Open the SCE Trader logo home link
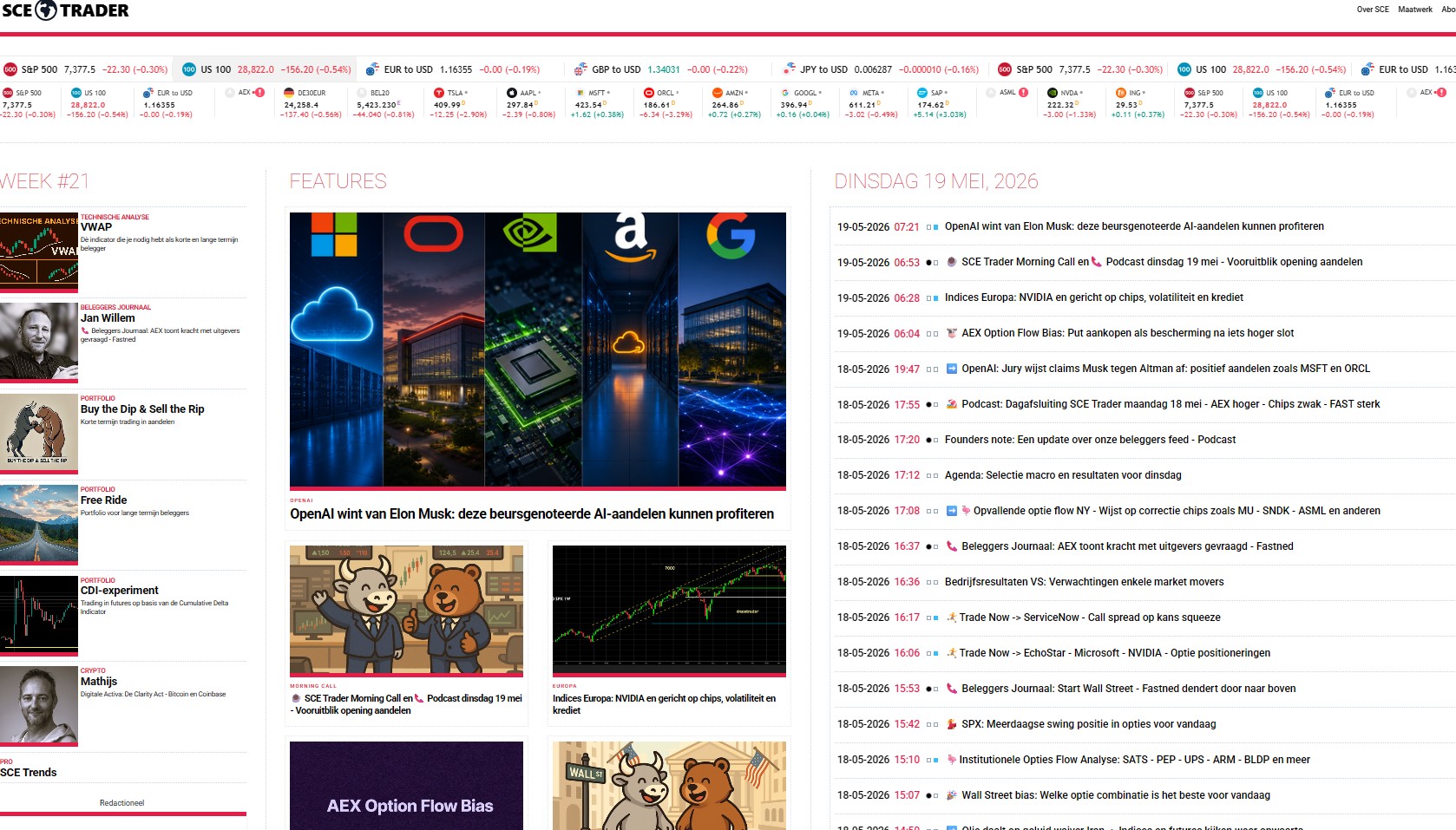The height and width of the screenshot is (830, 1456). [x=65, y=10]
